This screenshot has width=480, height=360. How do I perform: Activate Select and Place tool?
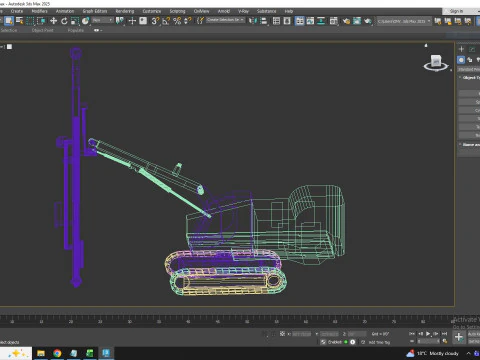pyautogui.click(x=86, y=21)
